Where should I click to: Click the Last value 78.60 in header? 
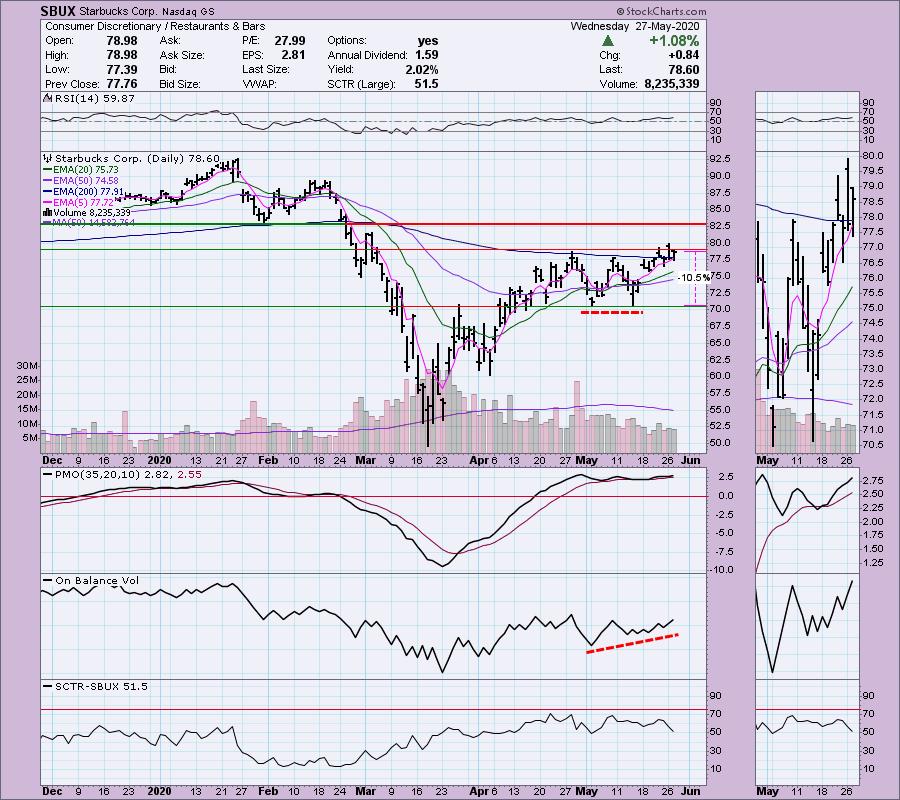tap(684, 69)
